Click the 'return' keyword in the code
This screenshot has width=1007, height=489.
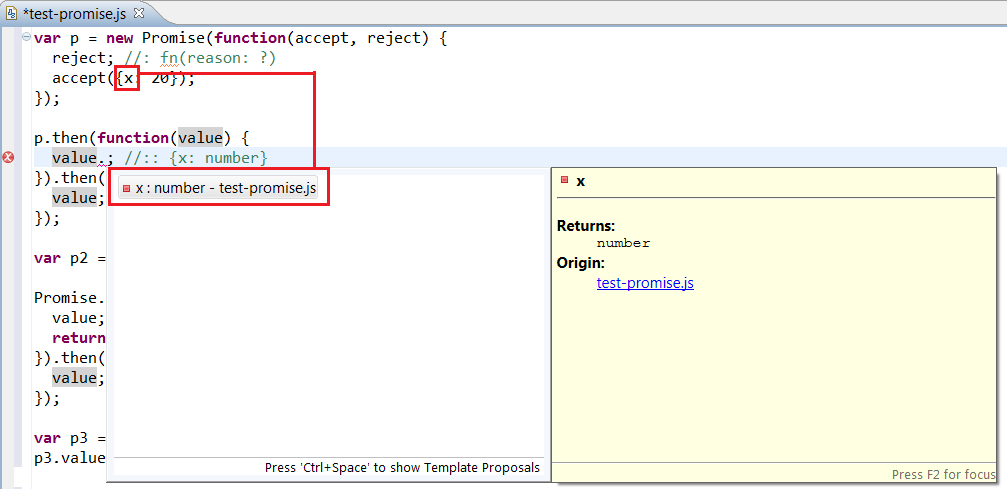coord(79,338)
